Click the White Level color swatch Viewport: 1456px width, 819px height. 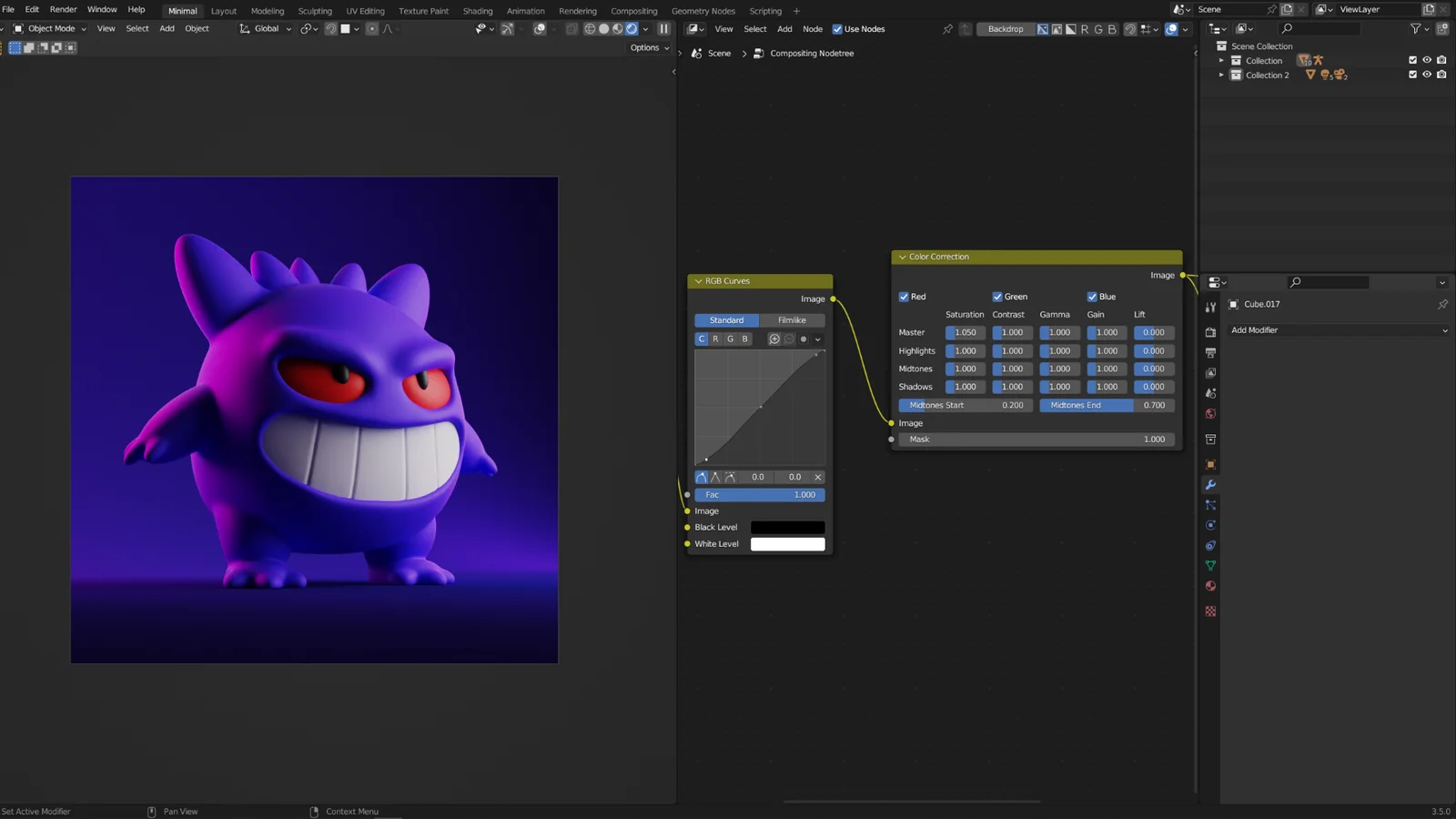pos(787,543)
